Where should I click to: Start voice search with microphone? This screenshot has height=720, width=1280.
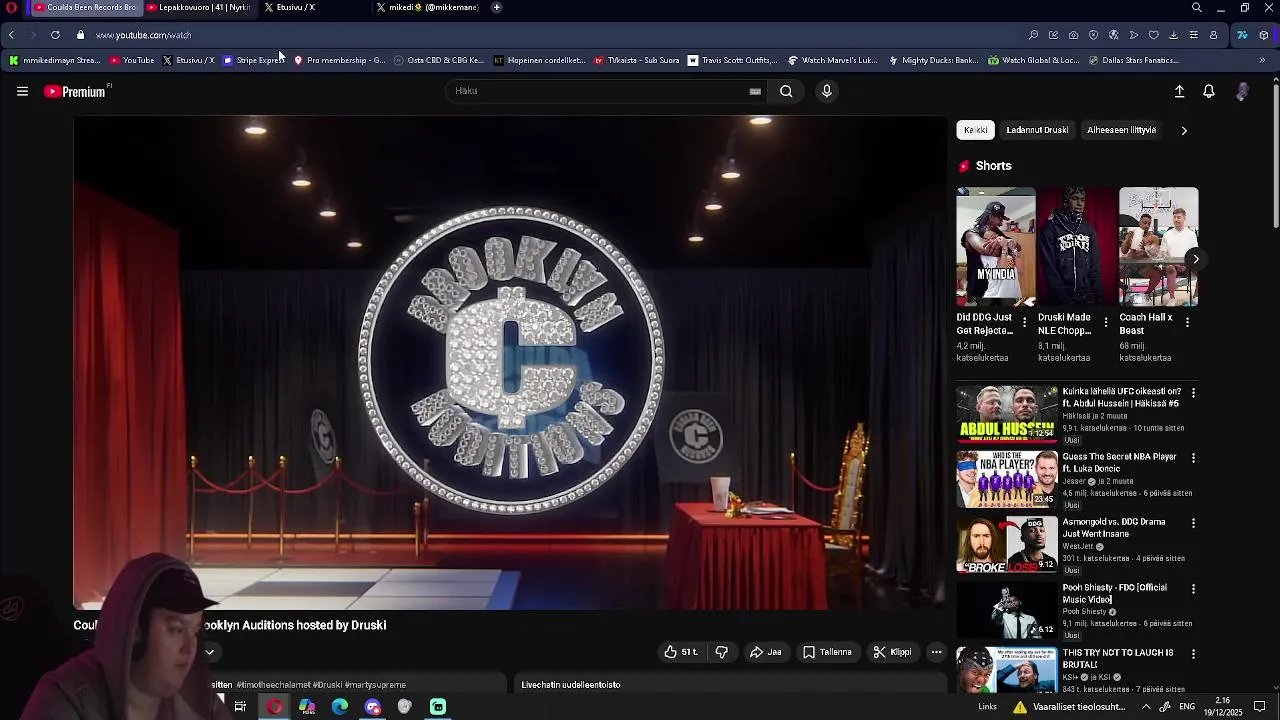826,91
